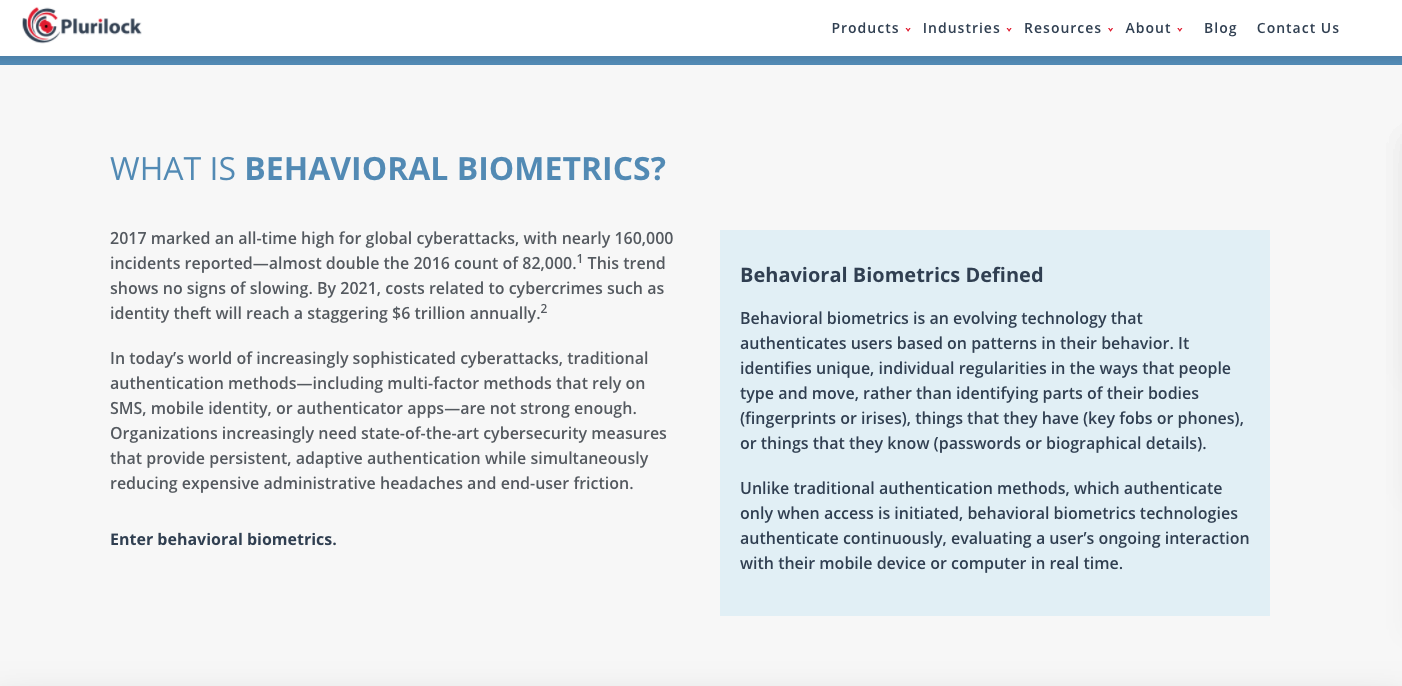Click the paragraph starting 'Unlike traditional authentication methods'

tap(995, 526)
